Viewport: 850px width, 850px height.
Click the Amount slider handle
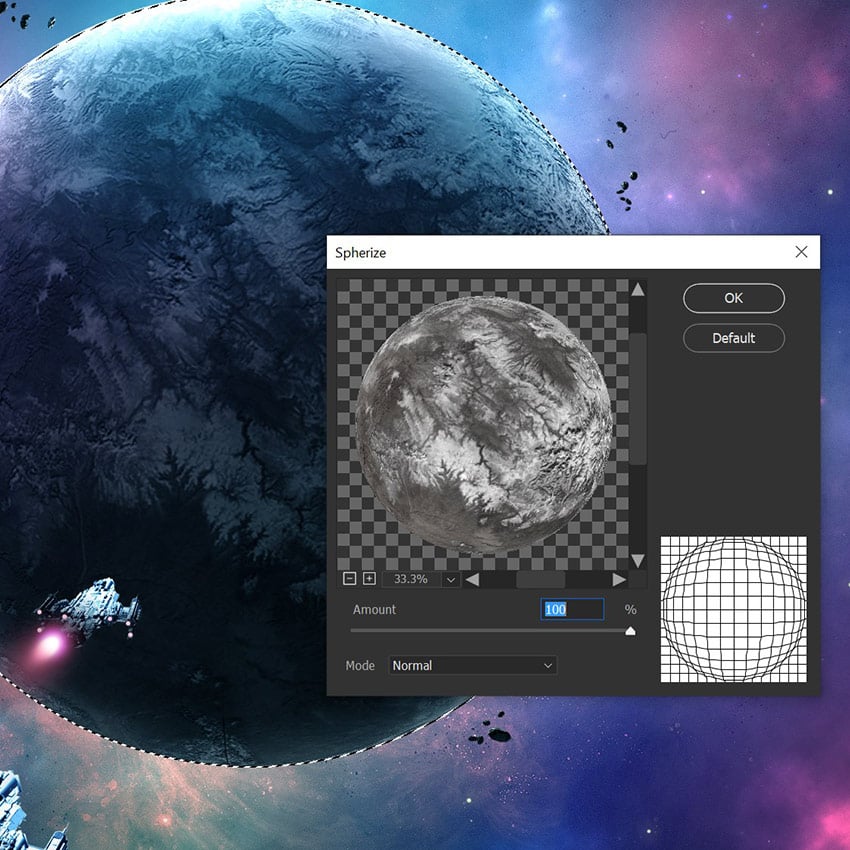(x=630, y=631)
